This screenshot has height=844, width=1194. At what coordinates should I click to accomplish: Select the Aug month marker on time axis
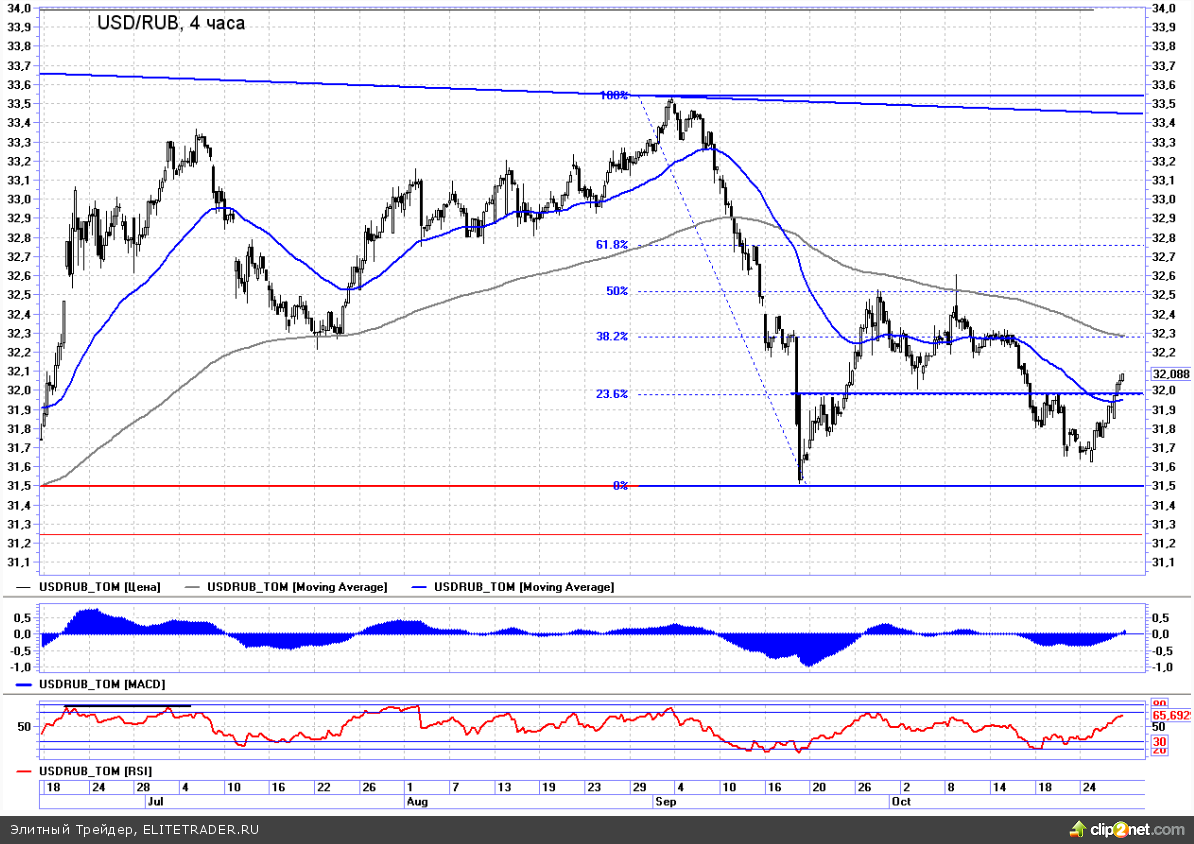click(x=417, y=802)
